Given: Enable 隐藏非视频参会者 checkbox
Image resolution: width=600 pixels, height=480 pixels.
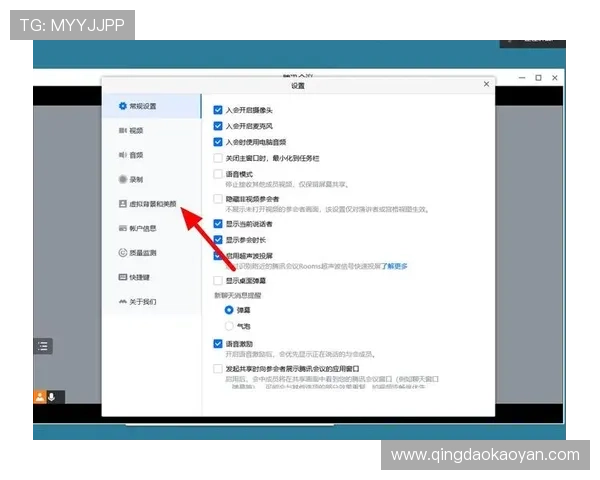Looking at the screenshot, I should [x=218, y=199].
